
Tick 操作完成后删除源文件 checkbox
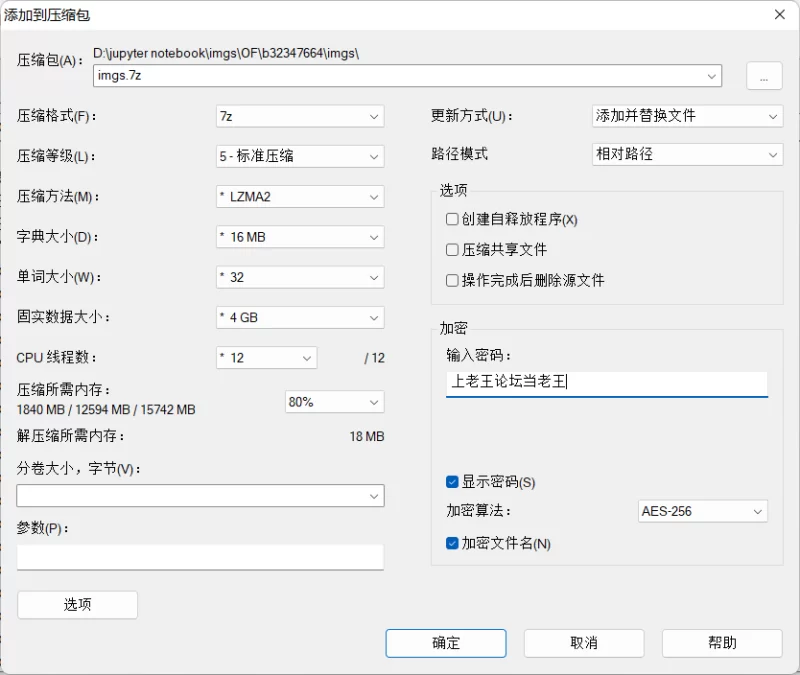pos(452,280)
